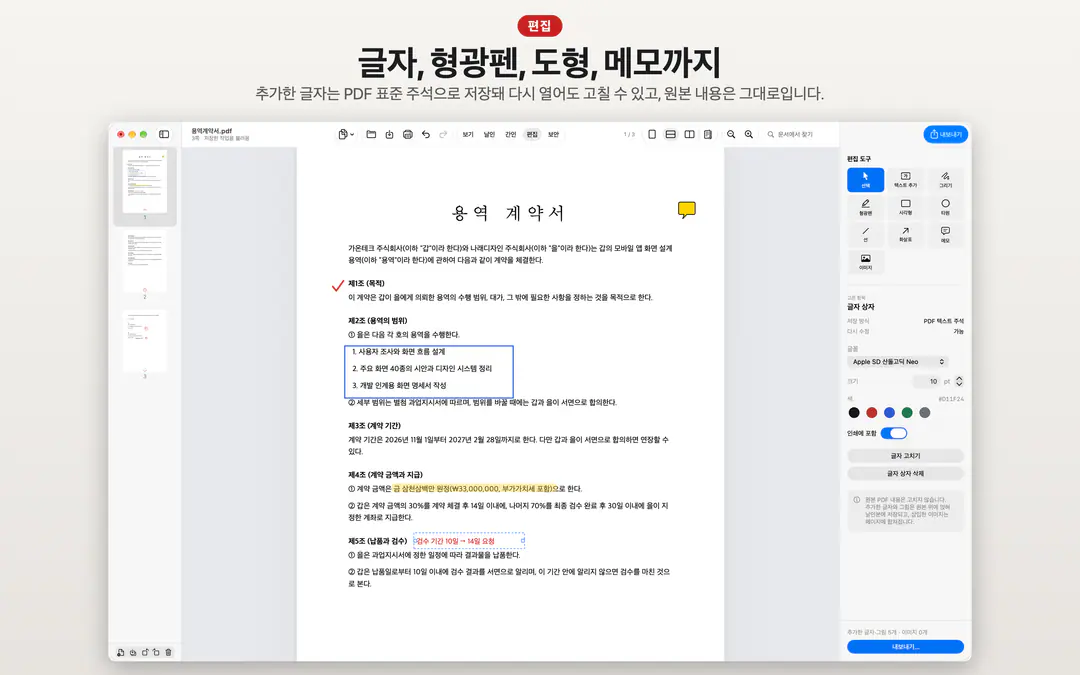
Task: Click the open folder icon
Action: [x=371, y=134]
